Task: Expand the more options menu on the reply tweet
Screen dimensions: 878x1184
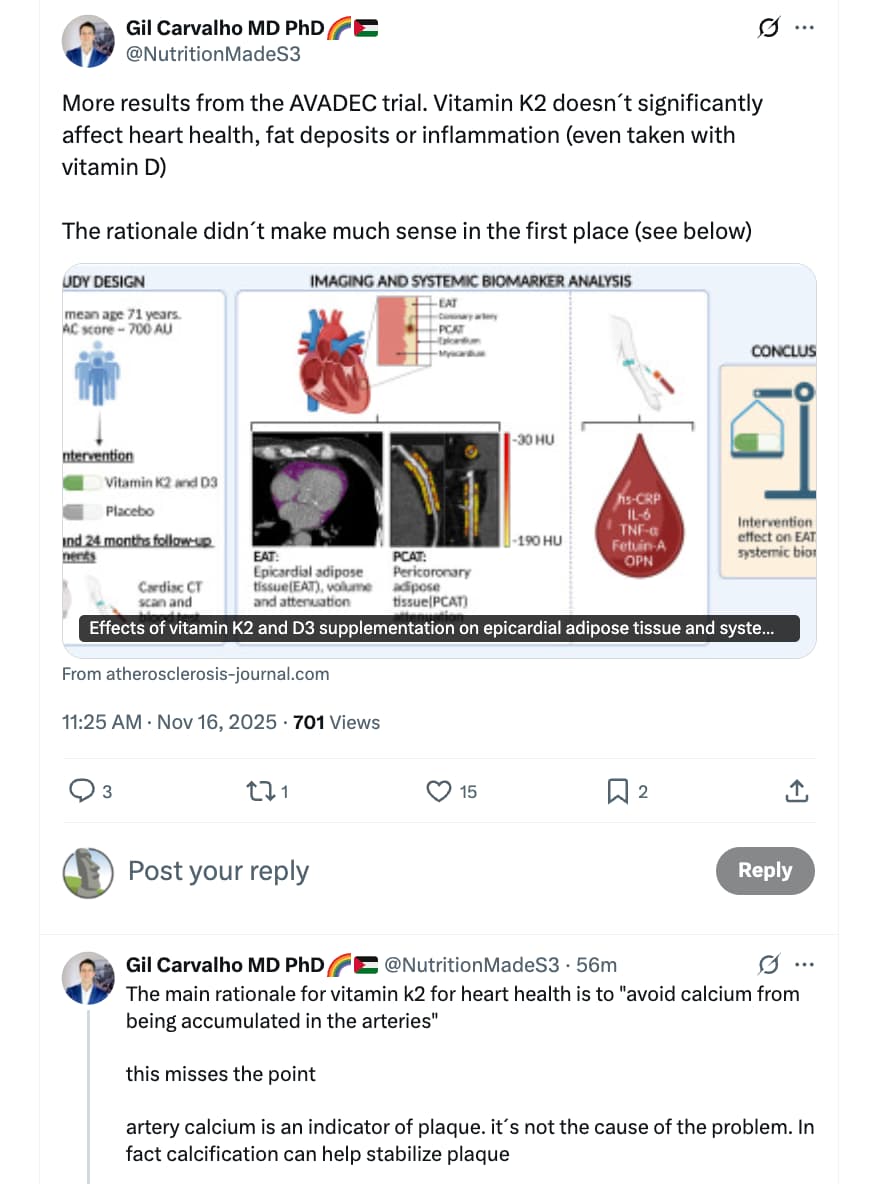Action: [804, 965]
